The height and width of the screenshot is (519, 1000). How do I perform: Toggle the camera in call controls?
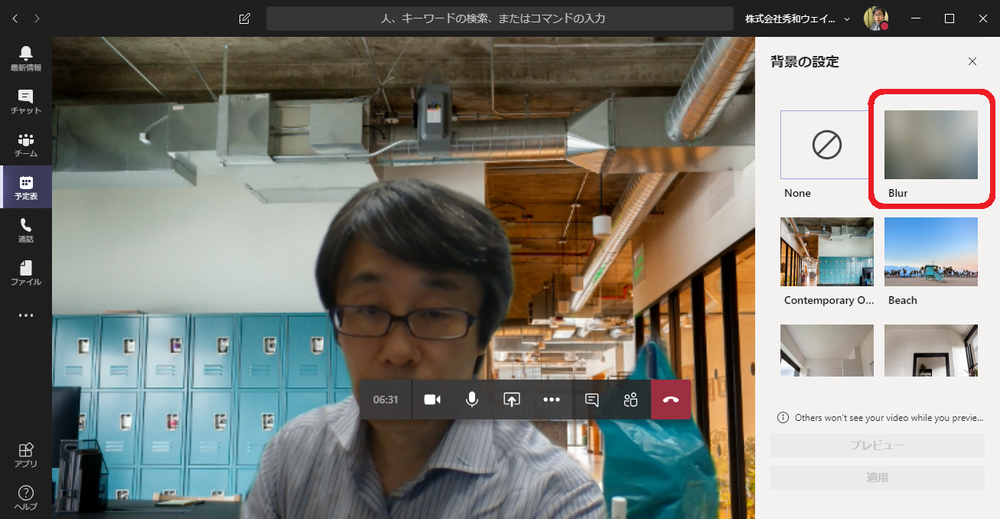click(x=432, y=400)
